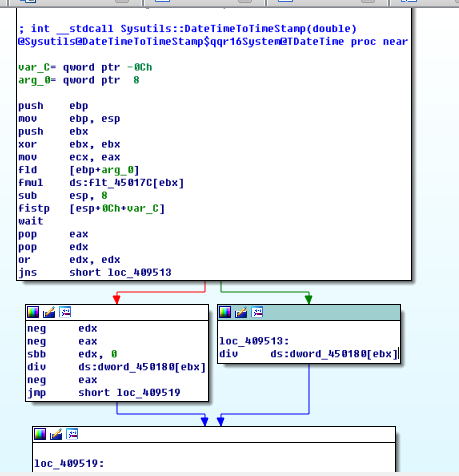This screenshot has height=476, width=459.
Task: Select the @Sysutils@DateTimeToTimeStamp proc near line
Action: pyautogui.click(x=213, y=42)
